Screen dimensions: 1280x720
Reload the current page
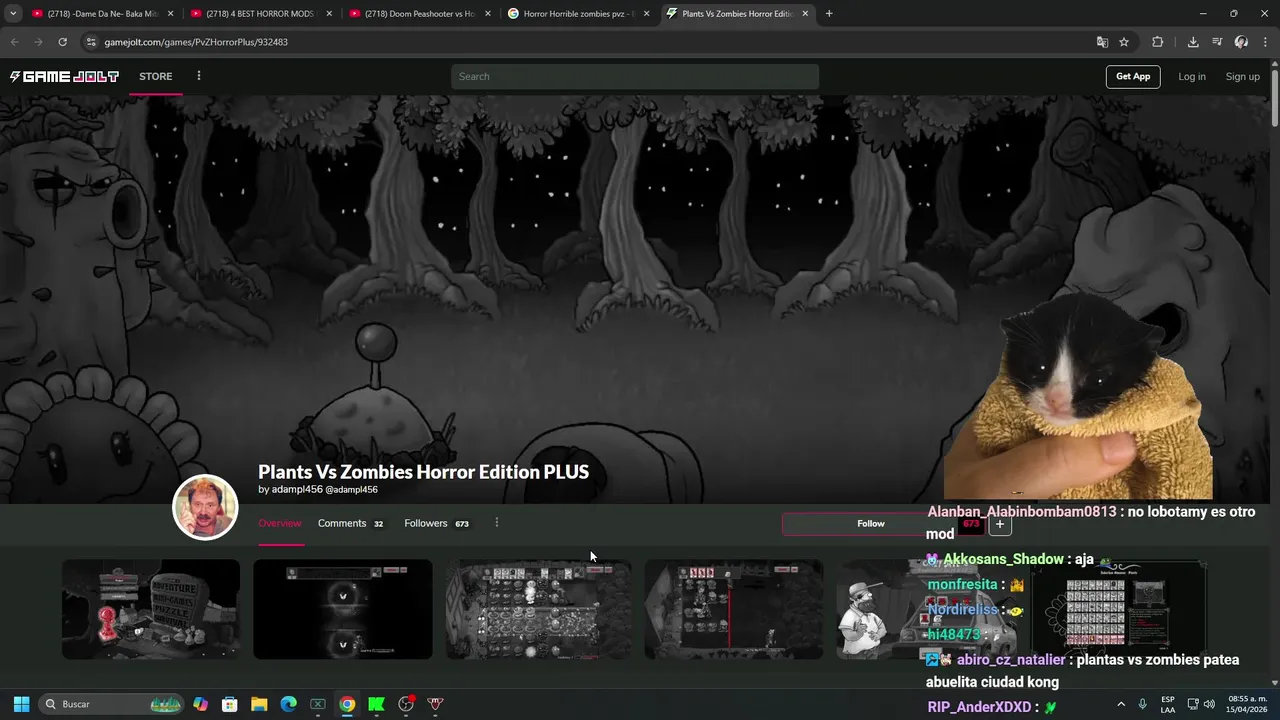coord(62,42)
